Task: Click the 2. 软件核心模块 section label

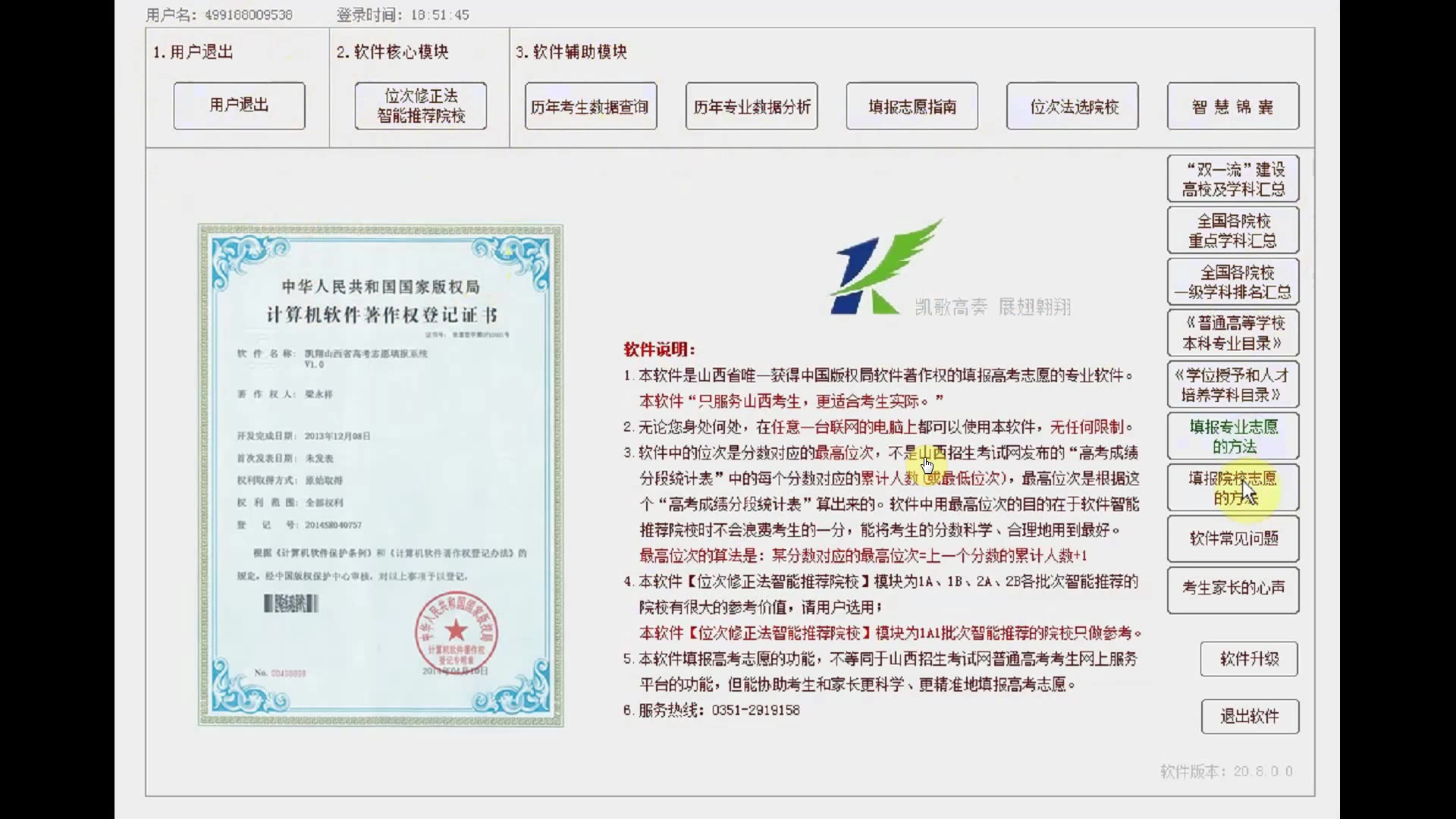Action: pyautogui.click(x=392, y=52)
